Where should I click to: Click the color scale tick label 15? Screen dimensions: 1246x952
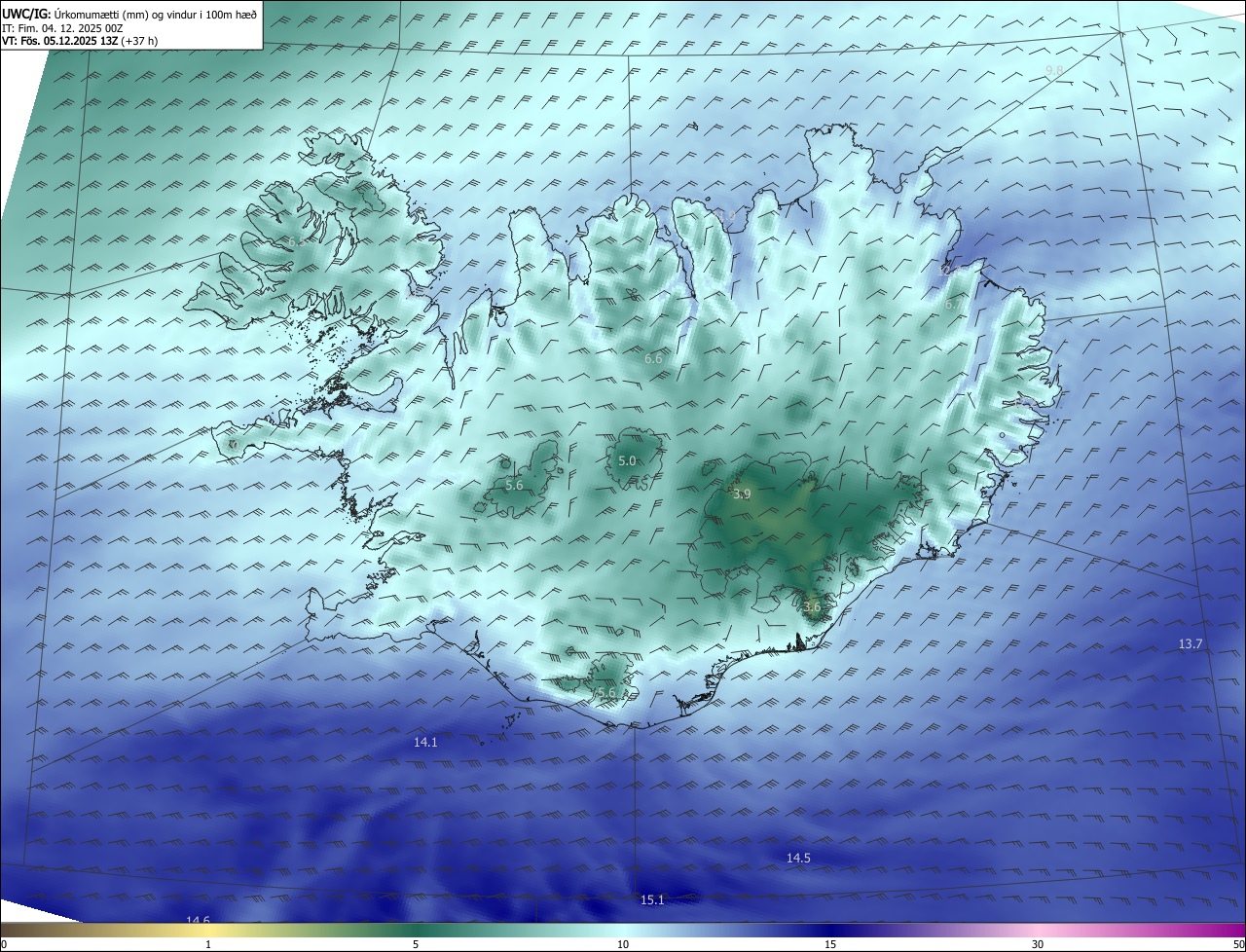tap(830, 944)
